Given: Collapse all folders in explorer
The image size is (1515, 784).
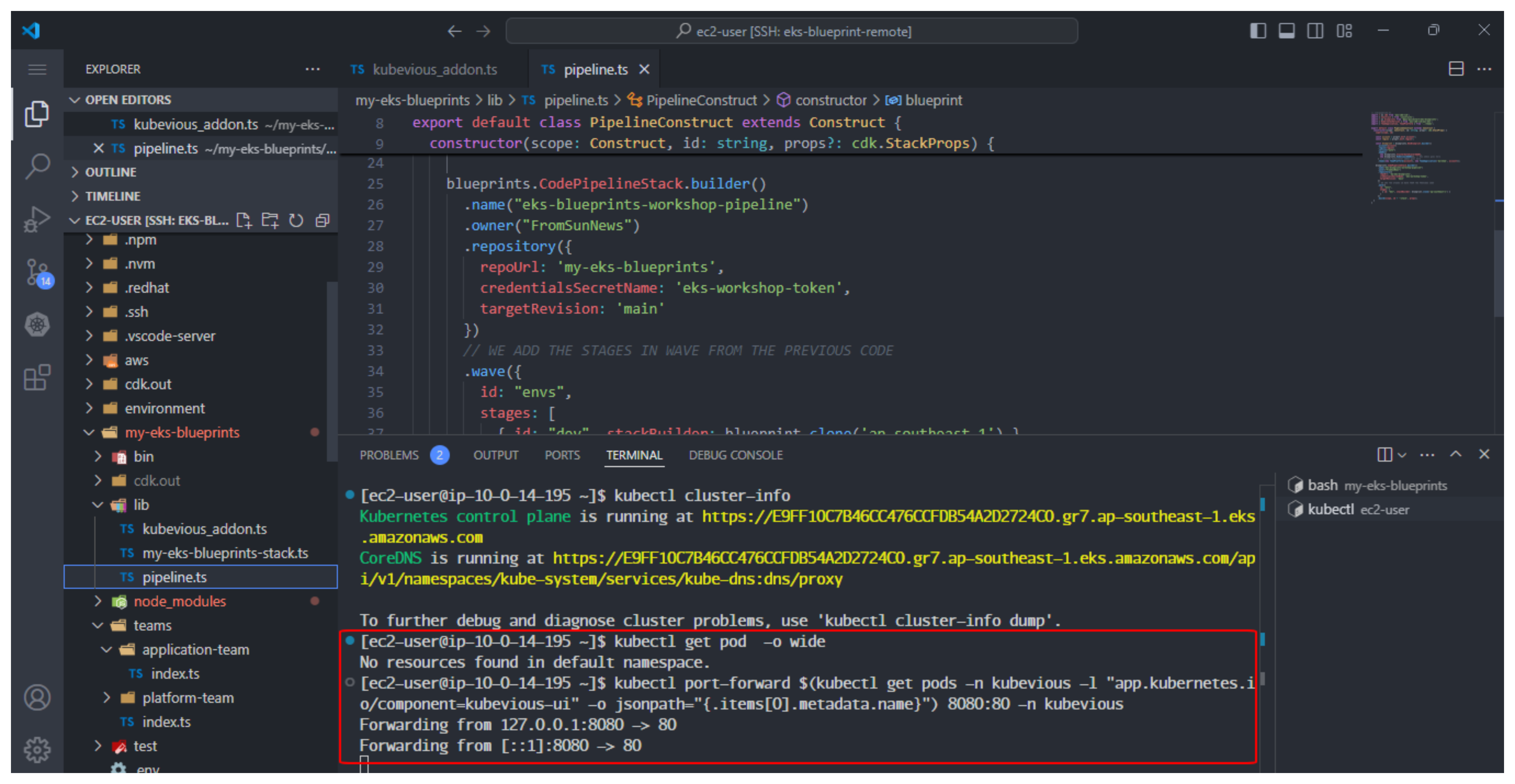Looking at the screenshot, I should (x=322, y=220).
